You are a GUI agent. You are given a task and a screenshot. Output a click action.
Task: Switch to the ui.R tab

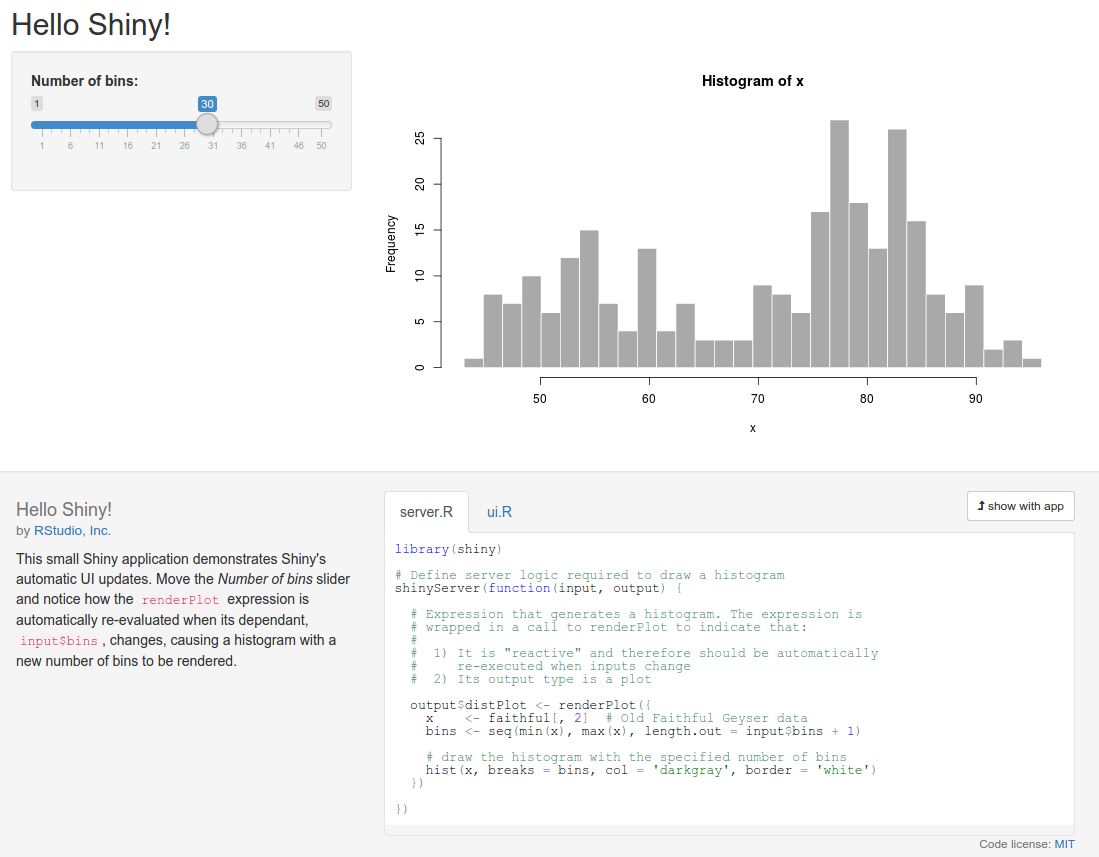499,512
